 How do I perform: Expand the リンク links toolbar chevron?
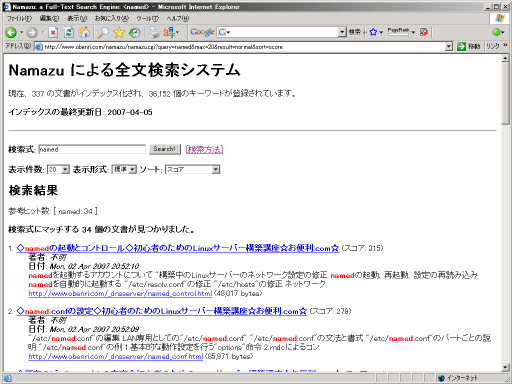[505, 45]
